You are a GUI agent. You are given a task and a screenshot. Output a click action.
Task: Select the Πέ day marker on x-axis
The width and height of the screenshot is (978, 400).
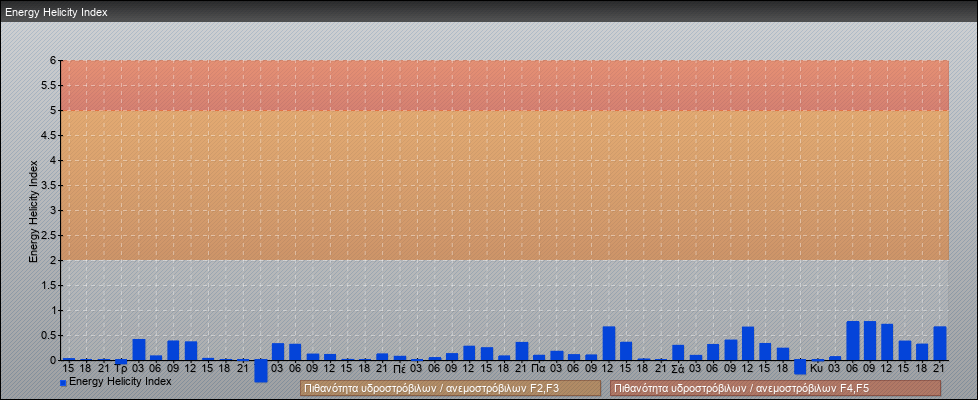[399, 369]
